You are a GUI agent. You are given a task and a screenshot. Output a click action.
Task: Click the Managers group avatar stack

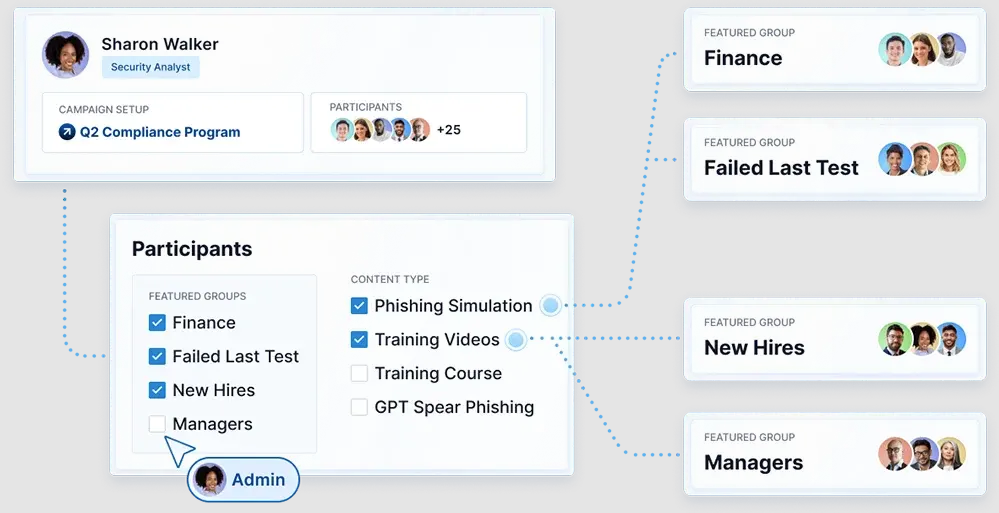tap(922, 454)
